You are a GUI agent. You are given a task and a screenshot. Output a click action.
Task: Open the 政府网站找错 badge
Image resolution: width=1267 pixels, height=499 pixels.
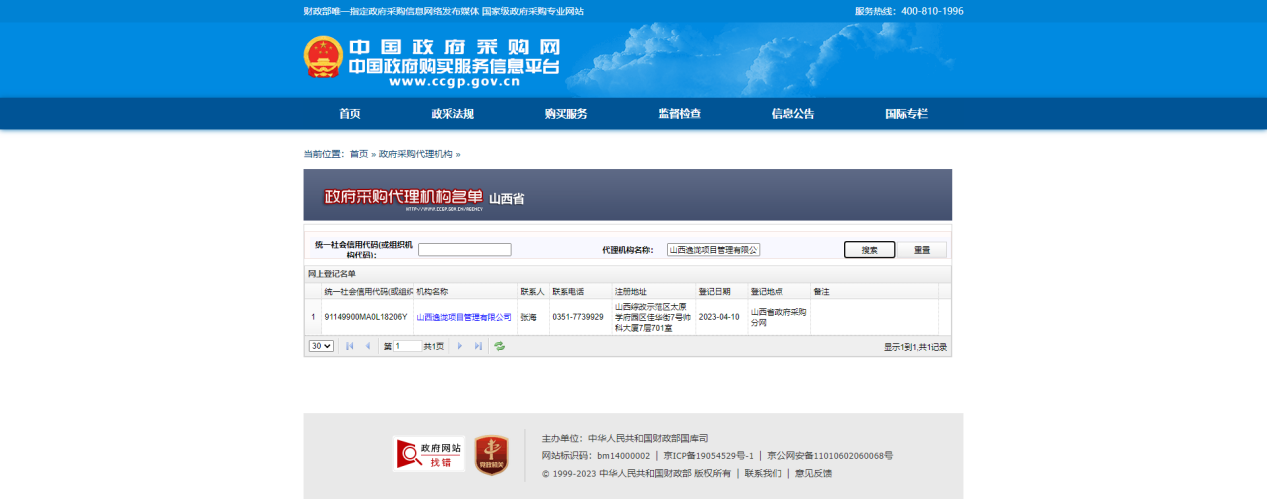(x=429, y=455)
